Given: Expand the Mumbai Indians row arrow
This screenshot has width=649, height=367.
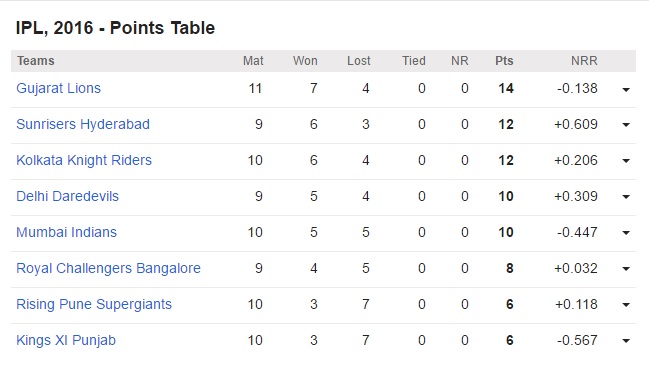Looking at the screenshot, I should (626, 233).
